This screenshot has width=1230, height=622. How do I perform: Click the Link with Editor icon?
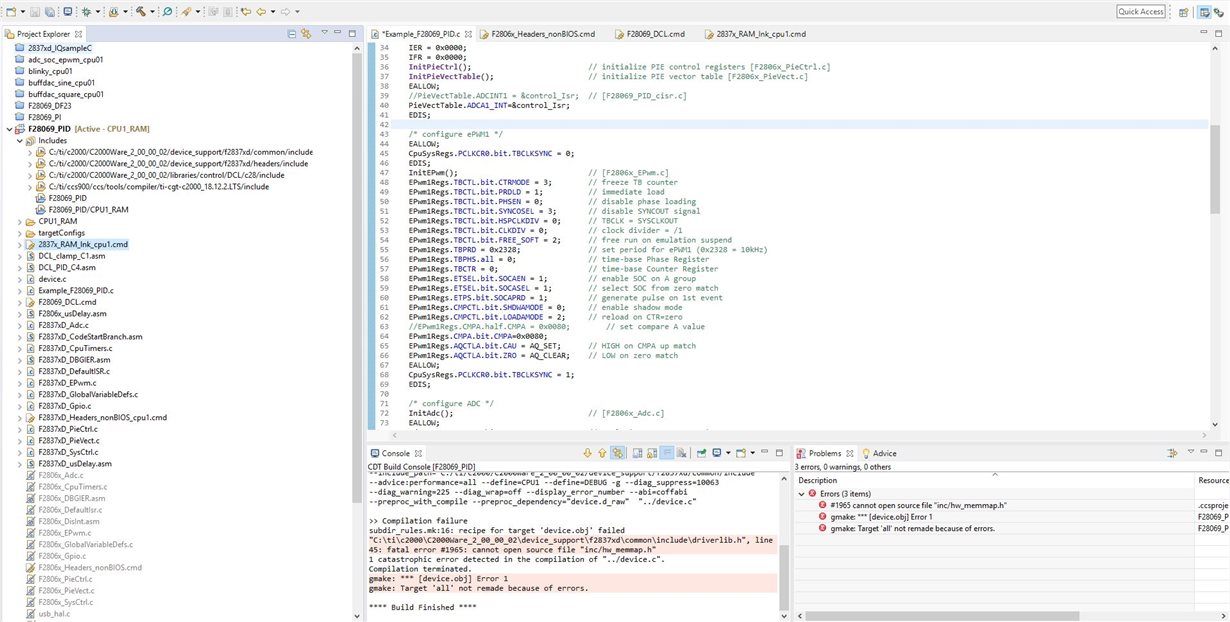coord(306,33)
